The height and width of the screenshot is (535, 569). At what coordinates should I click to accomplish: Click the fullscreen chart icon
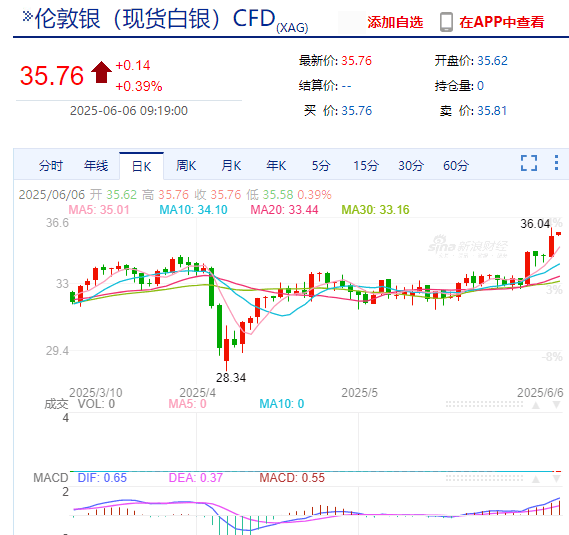pos(529,163)
